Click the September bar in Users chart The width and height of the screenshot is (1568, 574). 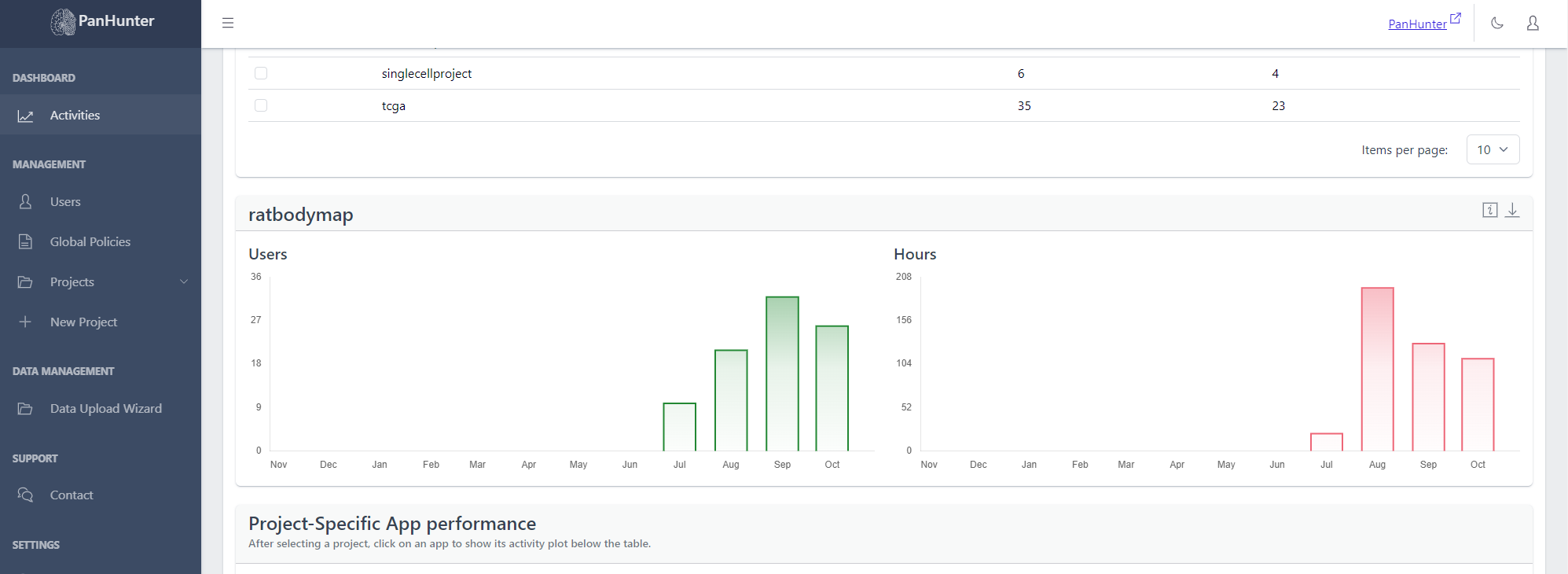782,373
